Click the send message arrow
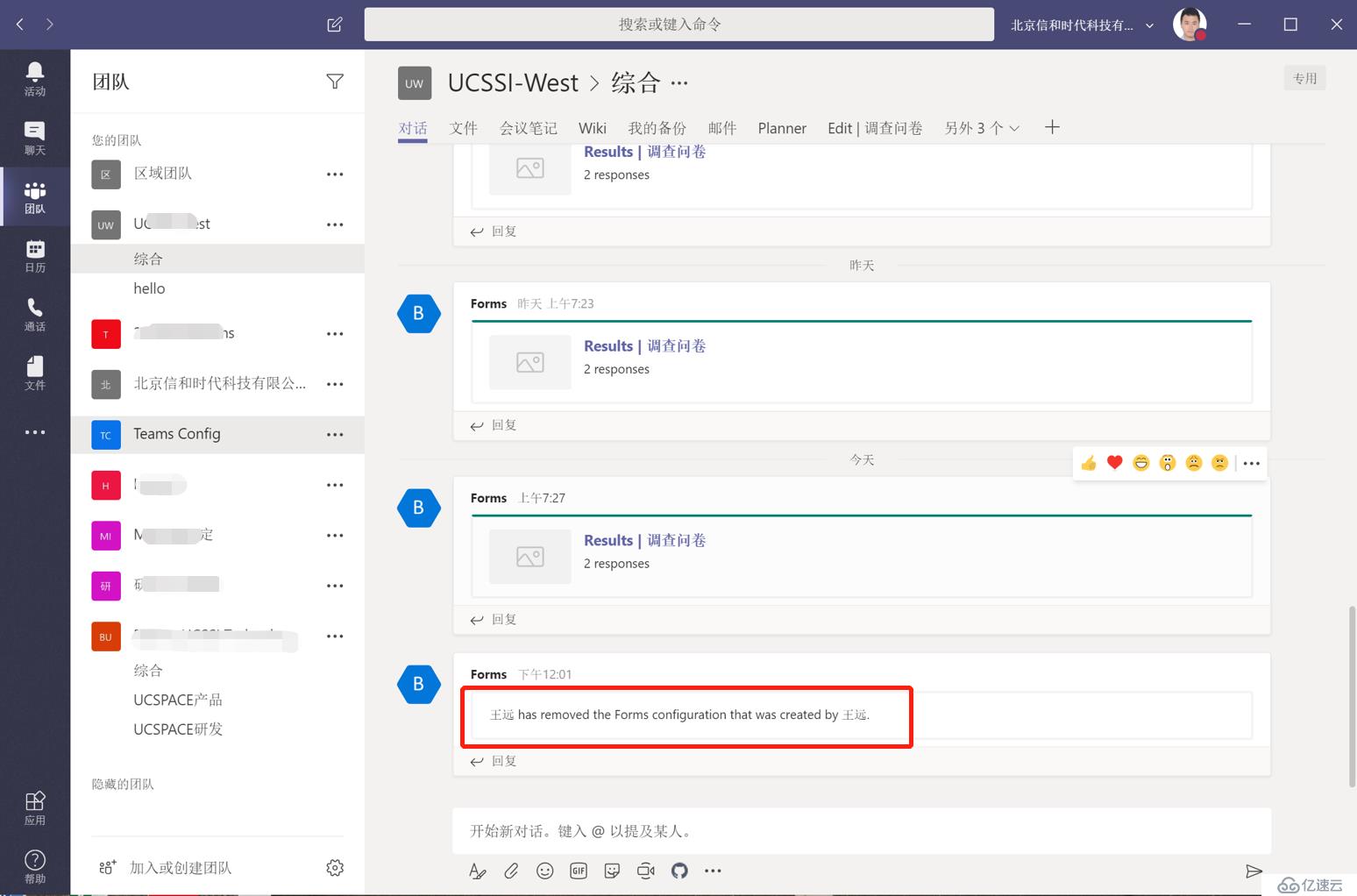Image resolution: width=1357 pixels, height=896 pixels. [1254, 871]
